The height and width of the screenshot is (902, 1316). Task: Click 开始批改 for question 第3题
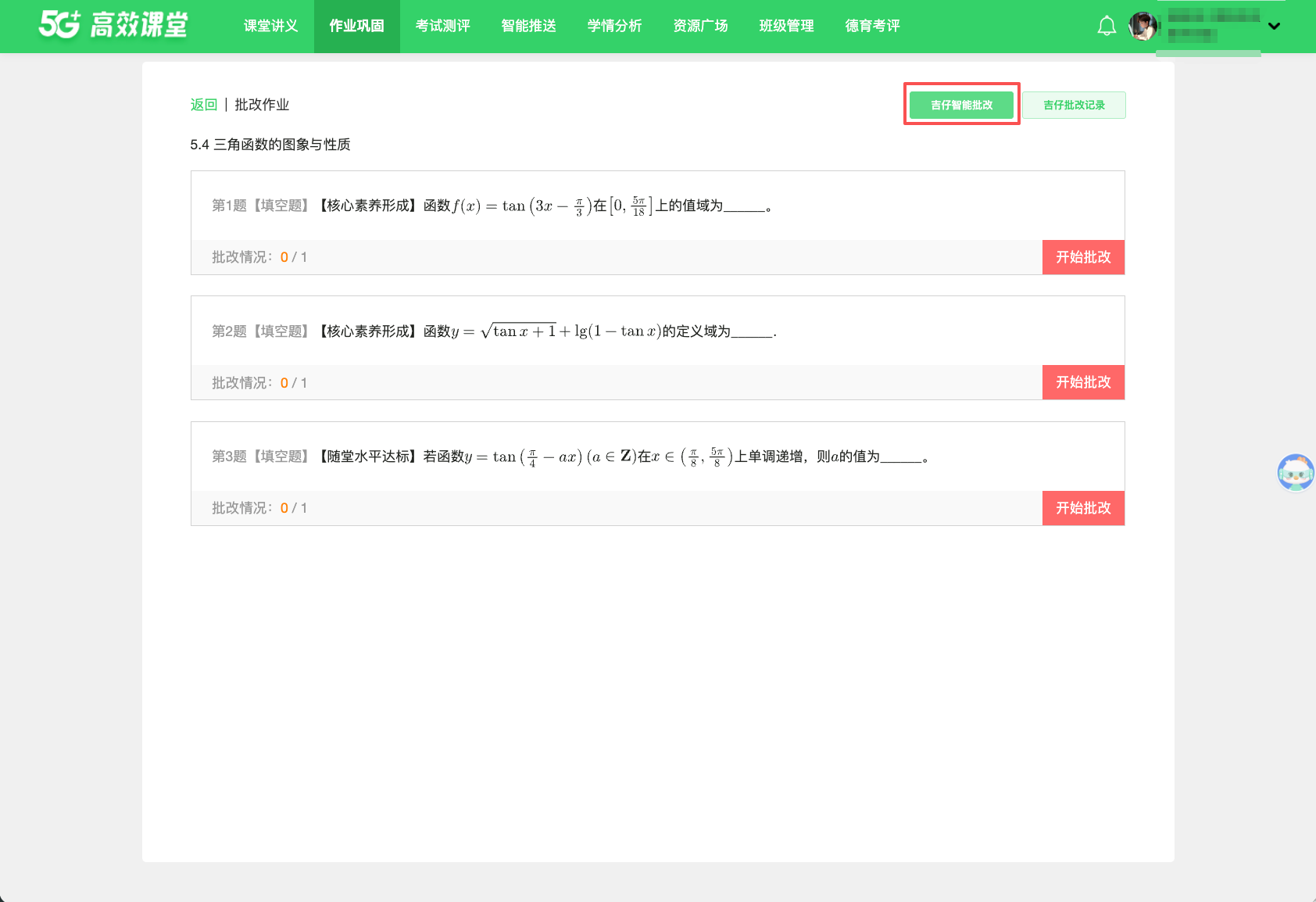click(1083, 508)
